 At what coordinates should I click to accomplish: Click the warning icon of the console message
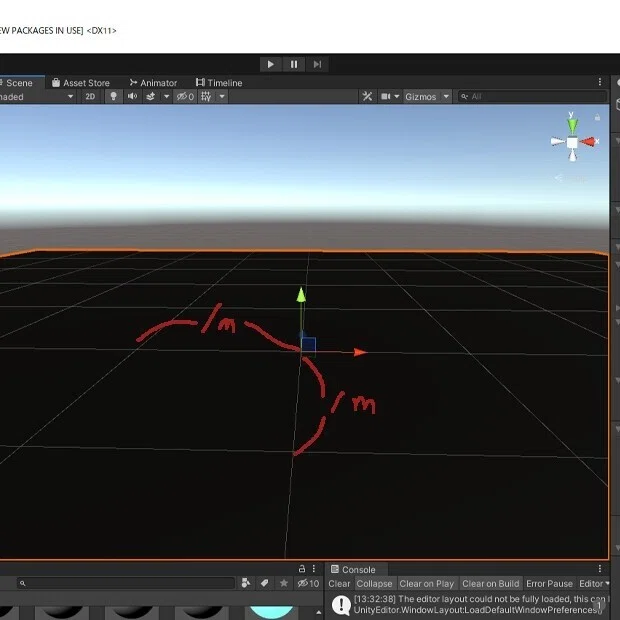click(x=341, y=605)
